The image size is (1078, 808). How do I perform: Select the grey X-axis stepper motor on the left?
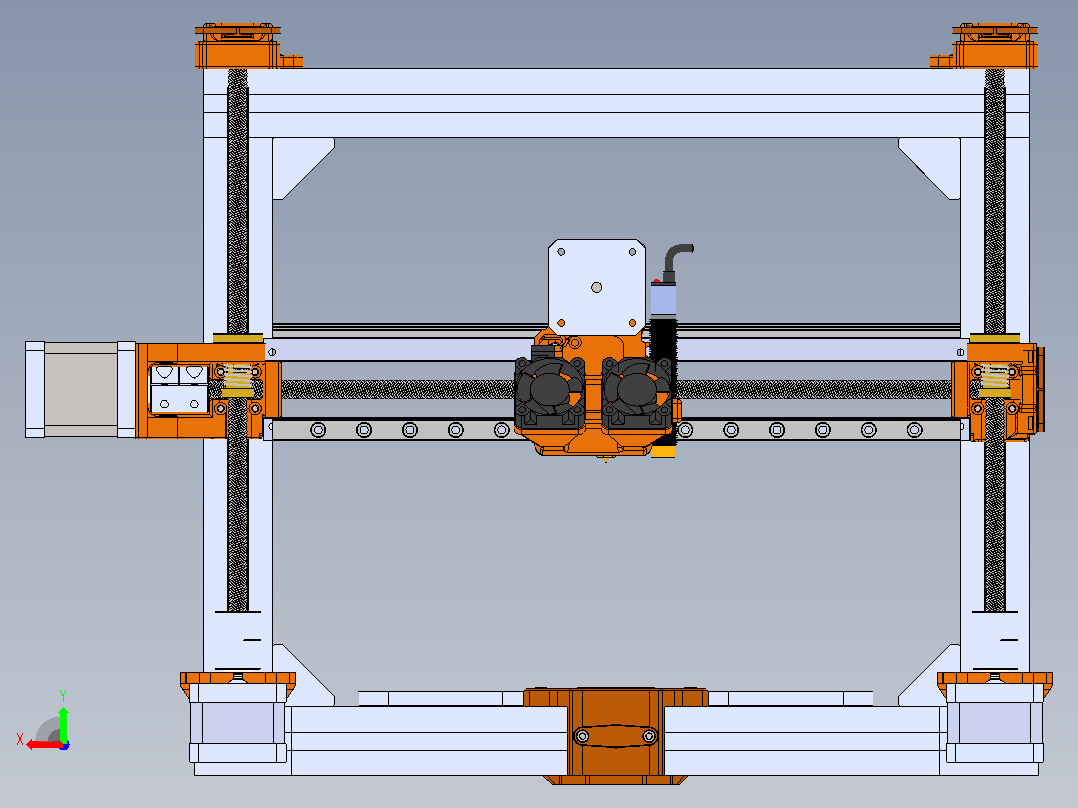tap(80, 389)
